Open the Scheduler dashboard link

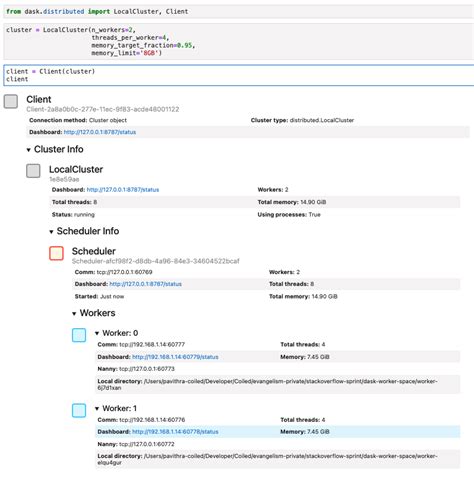145,284
